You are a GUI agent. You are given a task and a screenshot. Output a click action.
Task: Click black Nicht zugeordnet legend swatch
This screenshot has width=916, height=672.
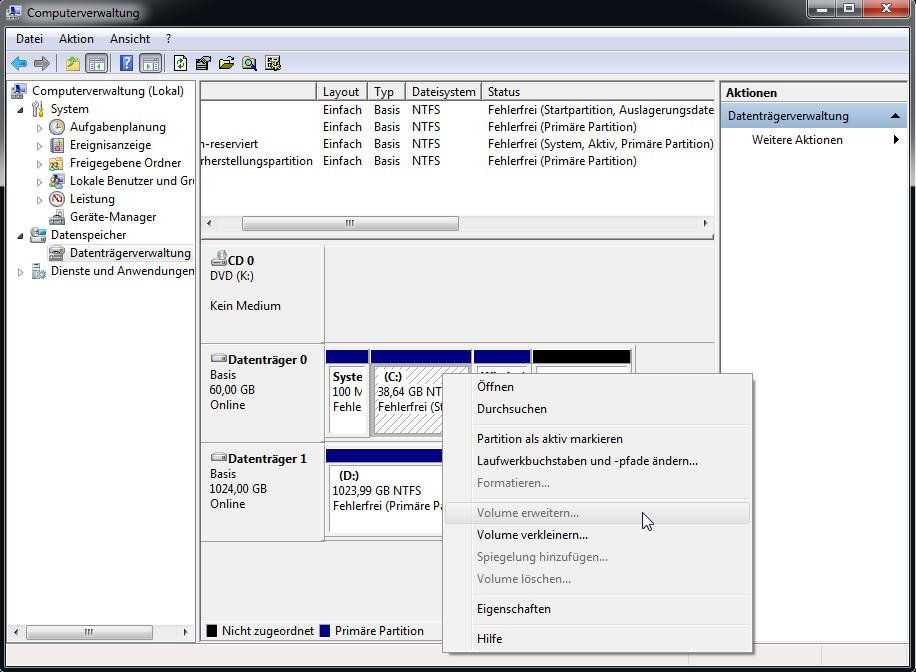click(x=212, y=631)
